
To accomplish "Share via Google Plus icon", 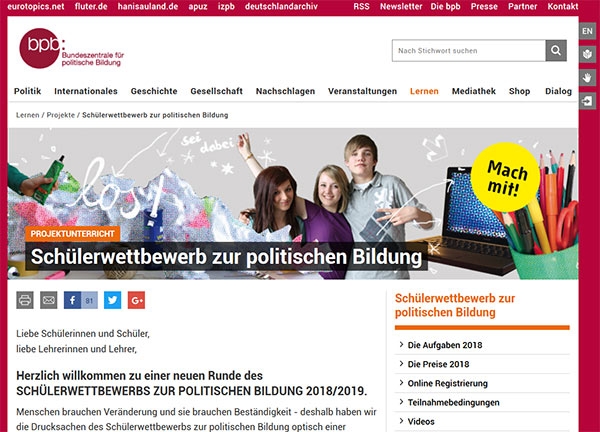I will pos(136,300).
